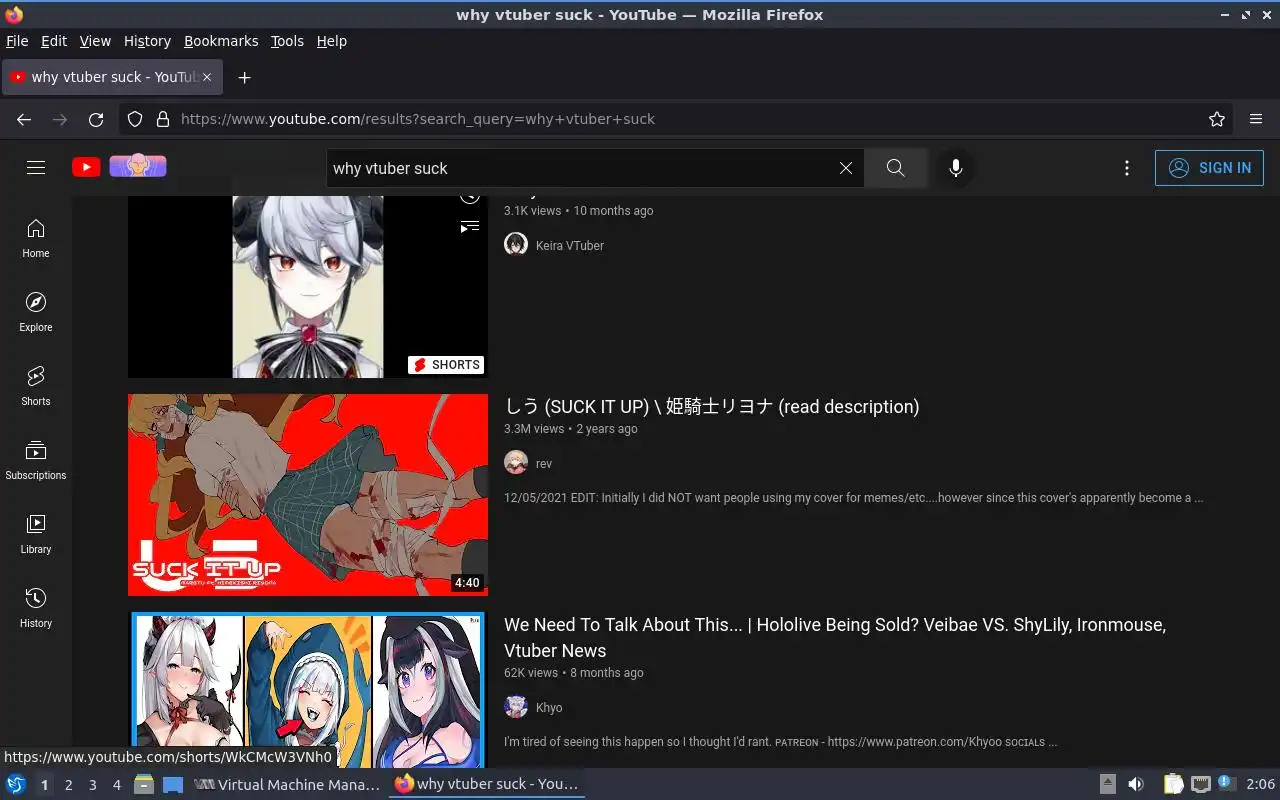Open the network tray icon
The height and width of the screenshot is (800, 1280).
click(x=1201, y=784)
